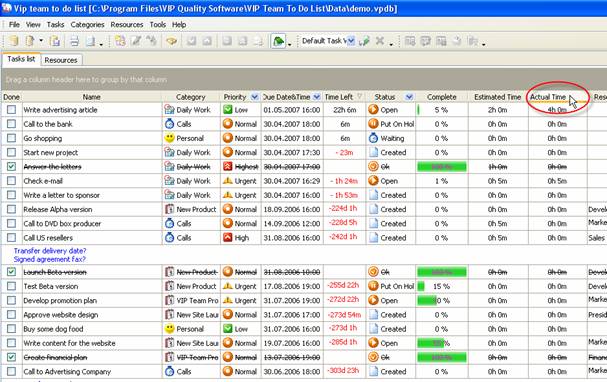
Task: Open the Priority column filter dropdown
Action: [x=254, y=97]
